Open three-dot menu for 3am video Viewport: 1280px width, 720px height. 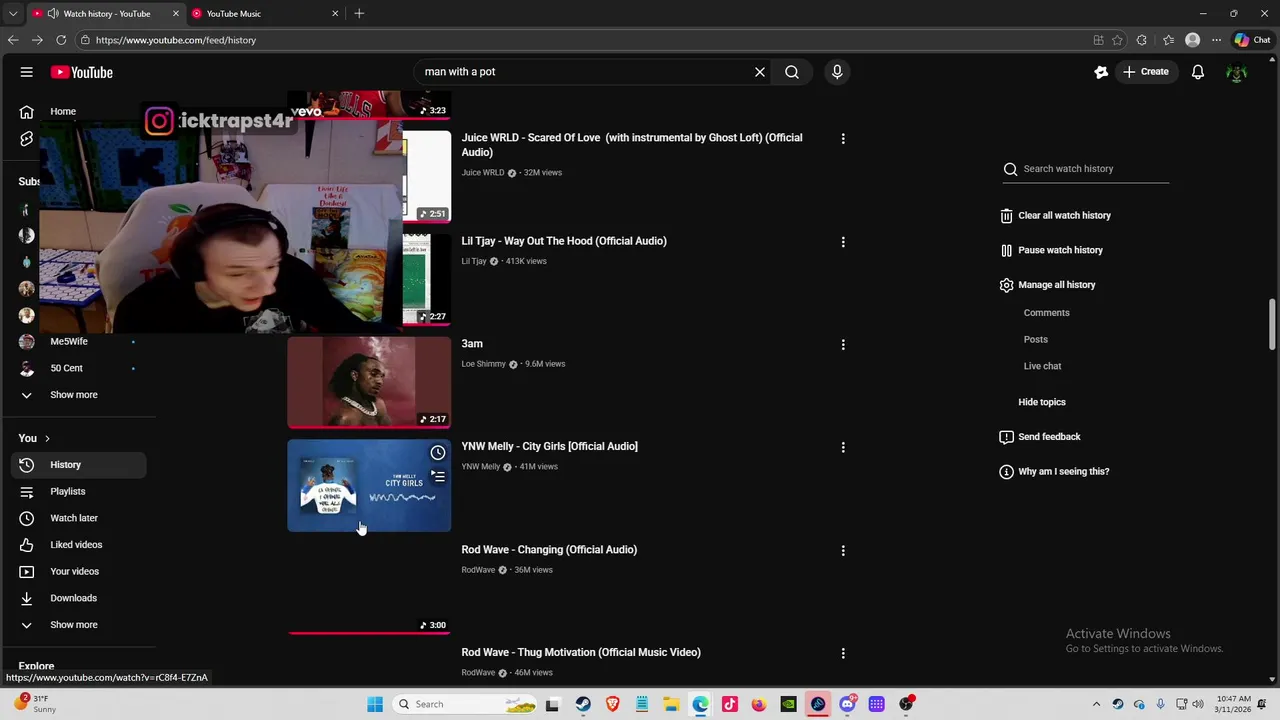pyautogui.click(x=843, y=345)
